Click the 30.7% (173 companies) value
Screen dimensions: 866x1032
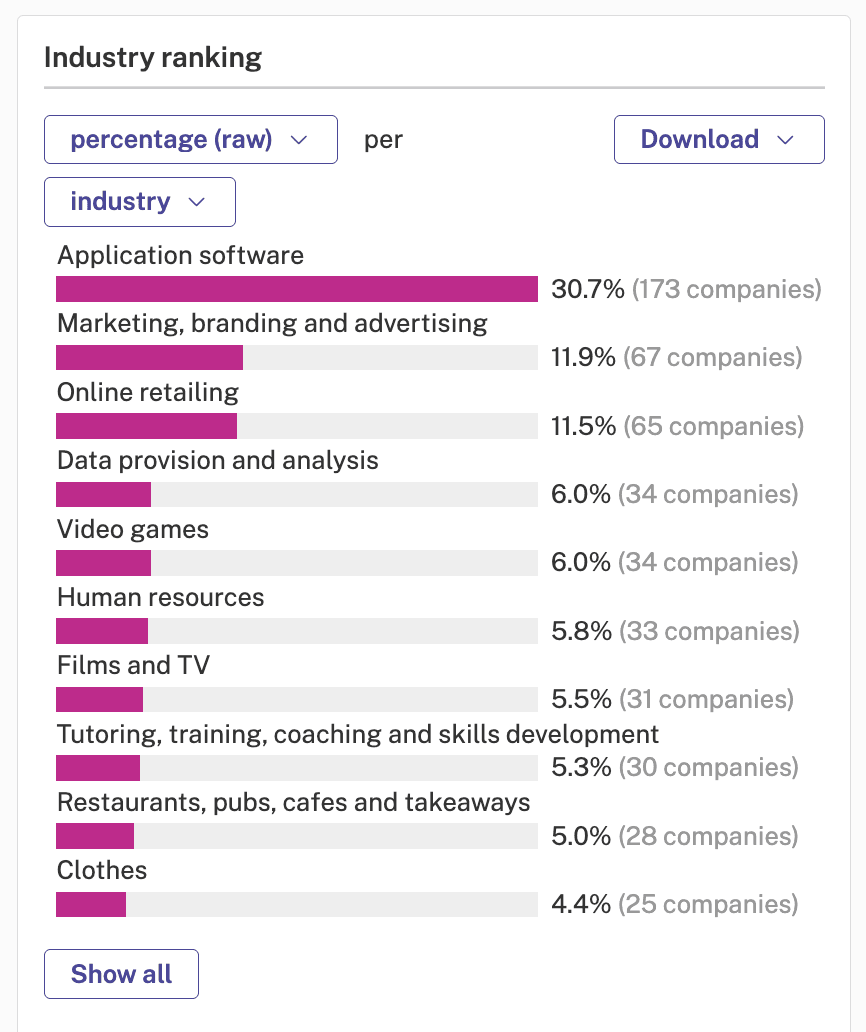[x=686, y=289]
